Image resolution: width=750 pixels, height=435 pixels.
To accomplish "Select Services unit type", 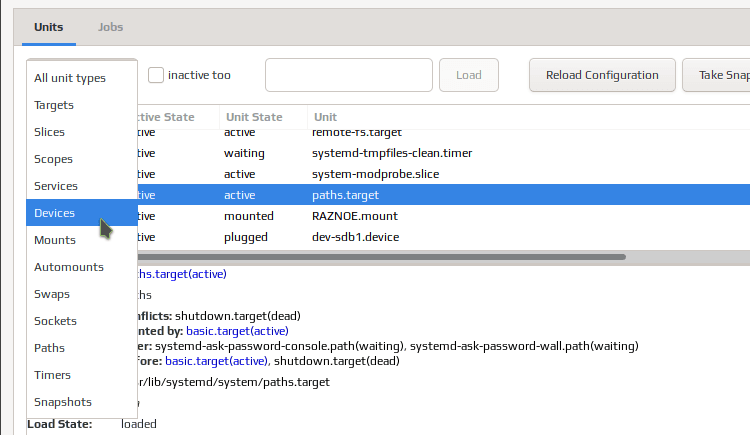I will pyautogui.click(x=82, y=186).
